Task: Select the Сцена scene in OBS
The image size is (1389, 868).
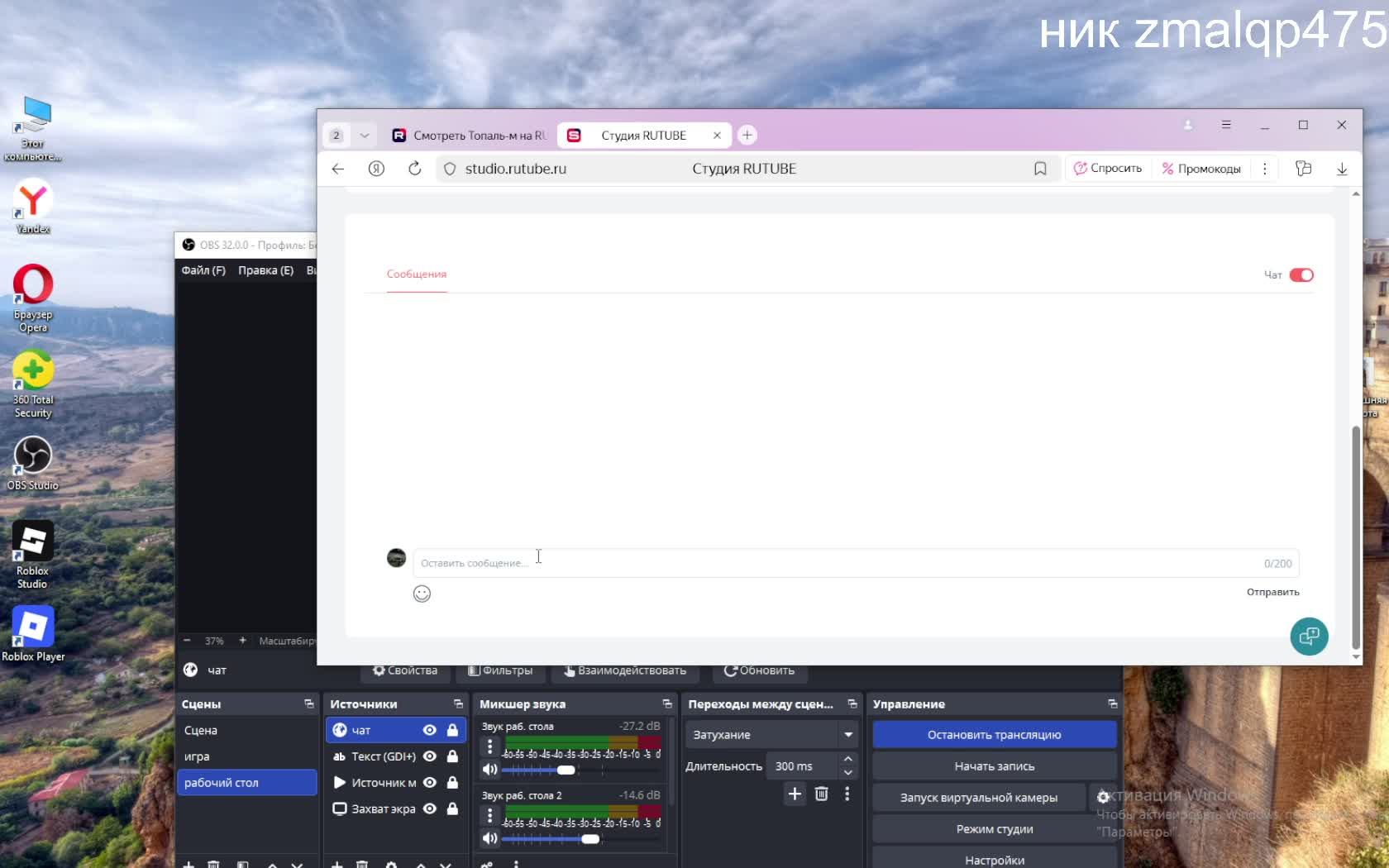Action: click(x=247, y=730)
